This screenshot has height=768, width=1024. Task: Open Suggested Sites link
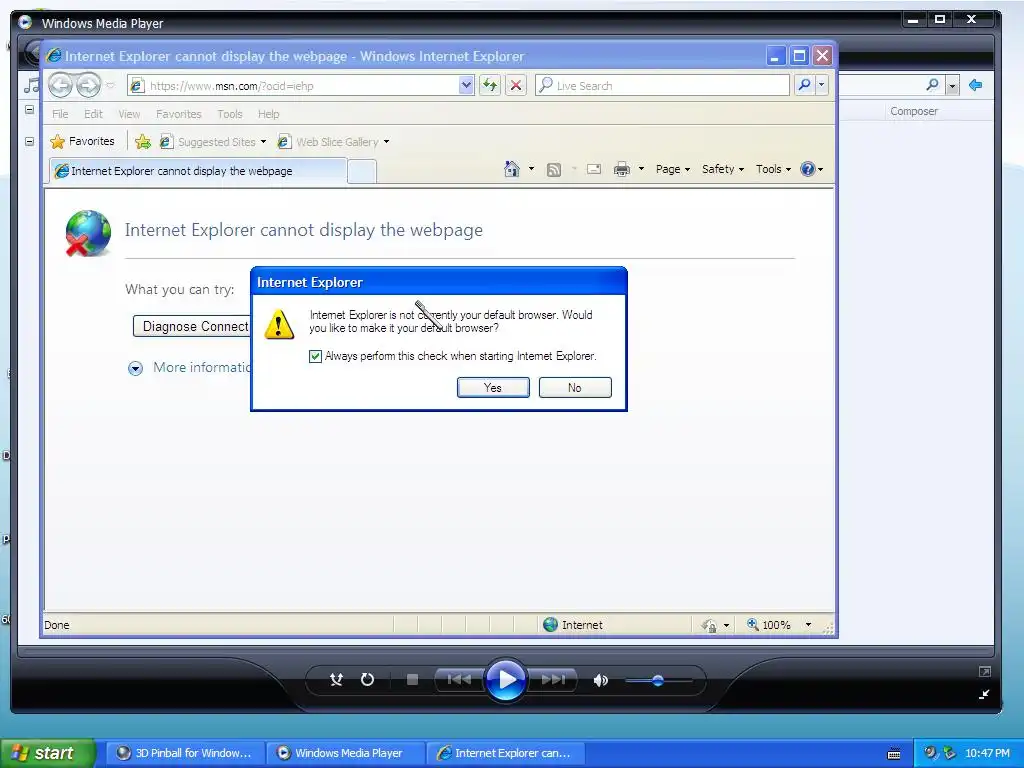tap(213, 142)
